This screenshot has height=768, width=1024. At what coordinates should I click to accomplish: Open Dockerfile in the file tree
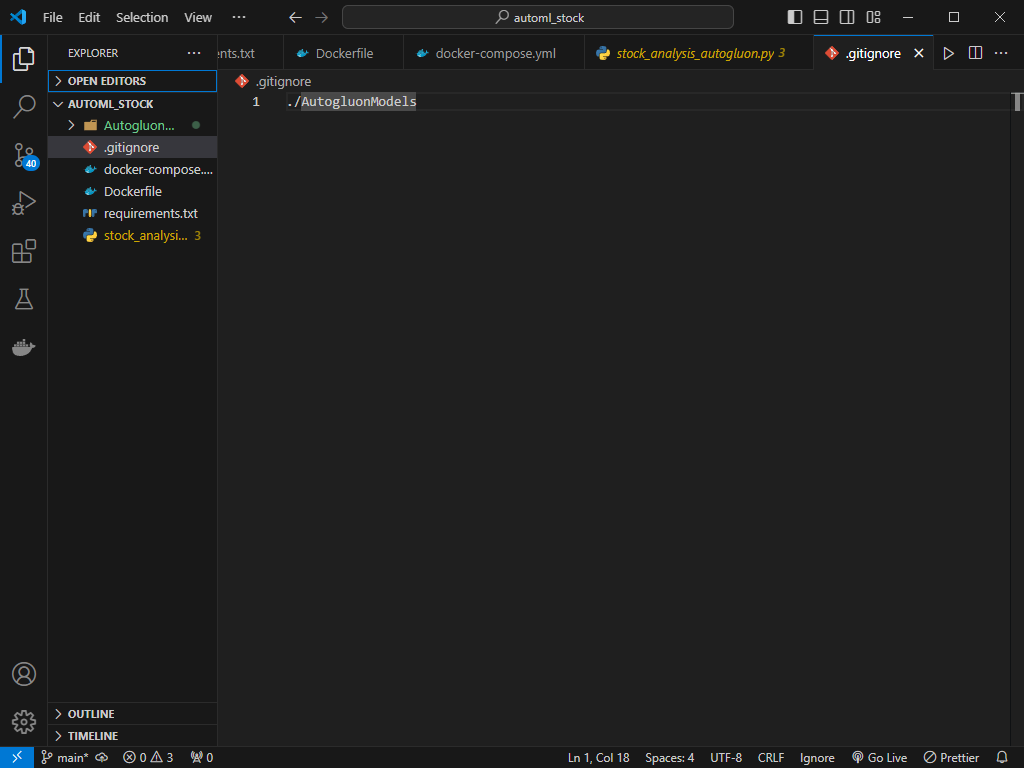[133, 191]
